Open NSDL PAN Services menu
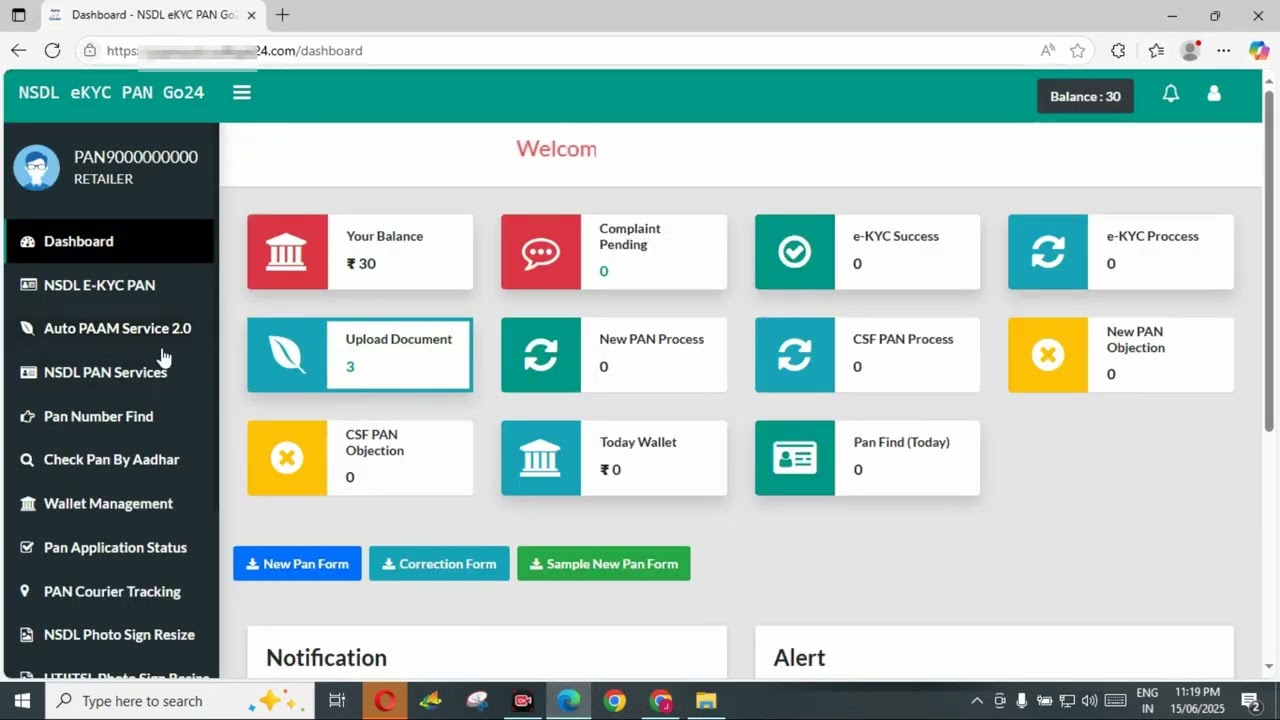Screen dimensions: 1280x720 pos(109,372)
